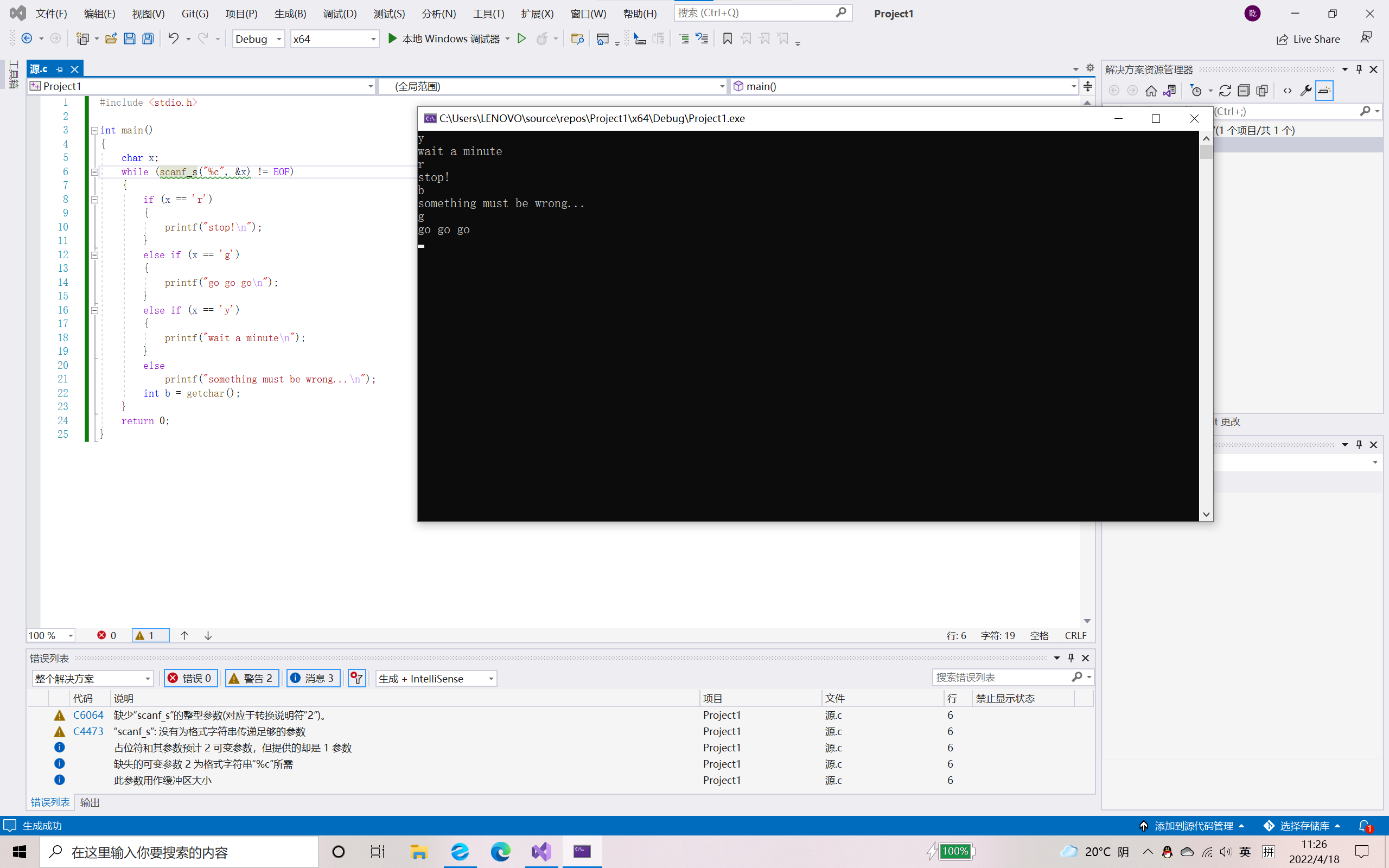The image size is (1389, 868).
Task: Click the Live Share button
Action: [x=1308, y=39]
